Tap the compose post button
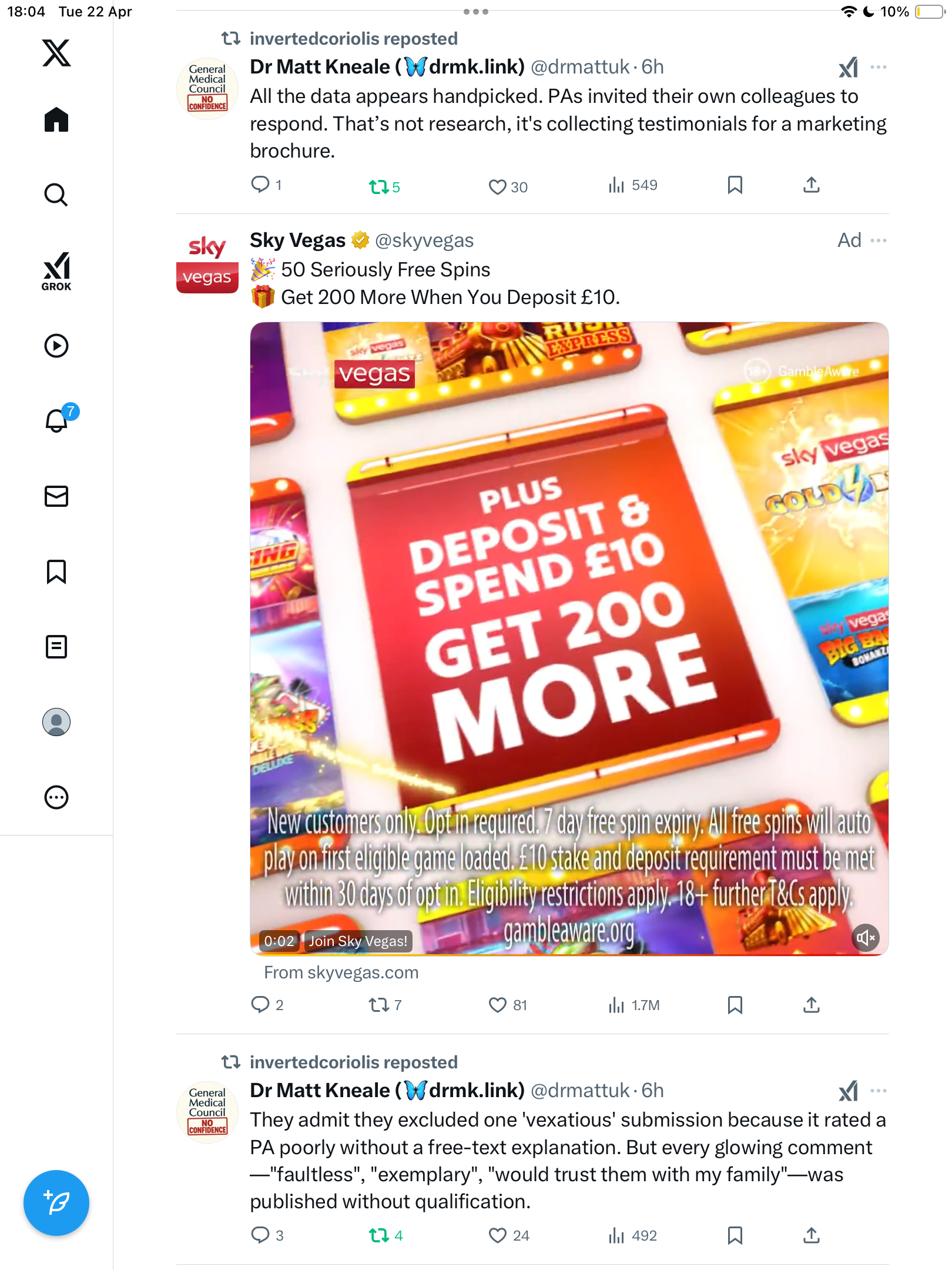 pos(56,1203)
